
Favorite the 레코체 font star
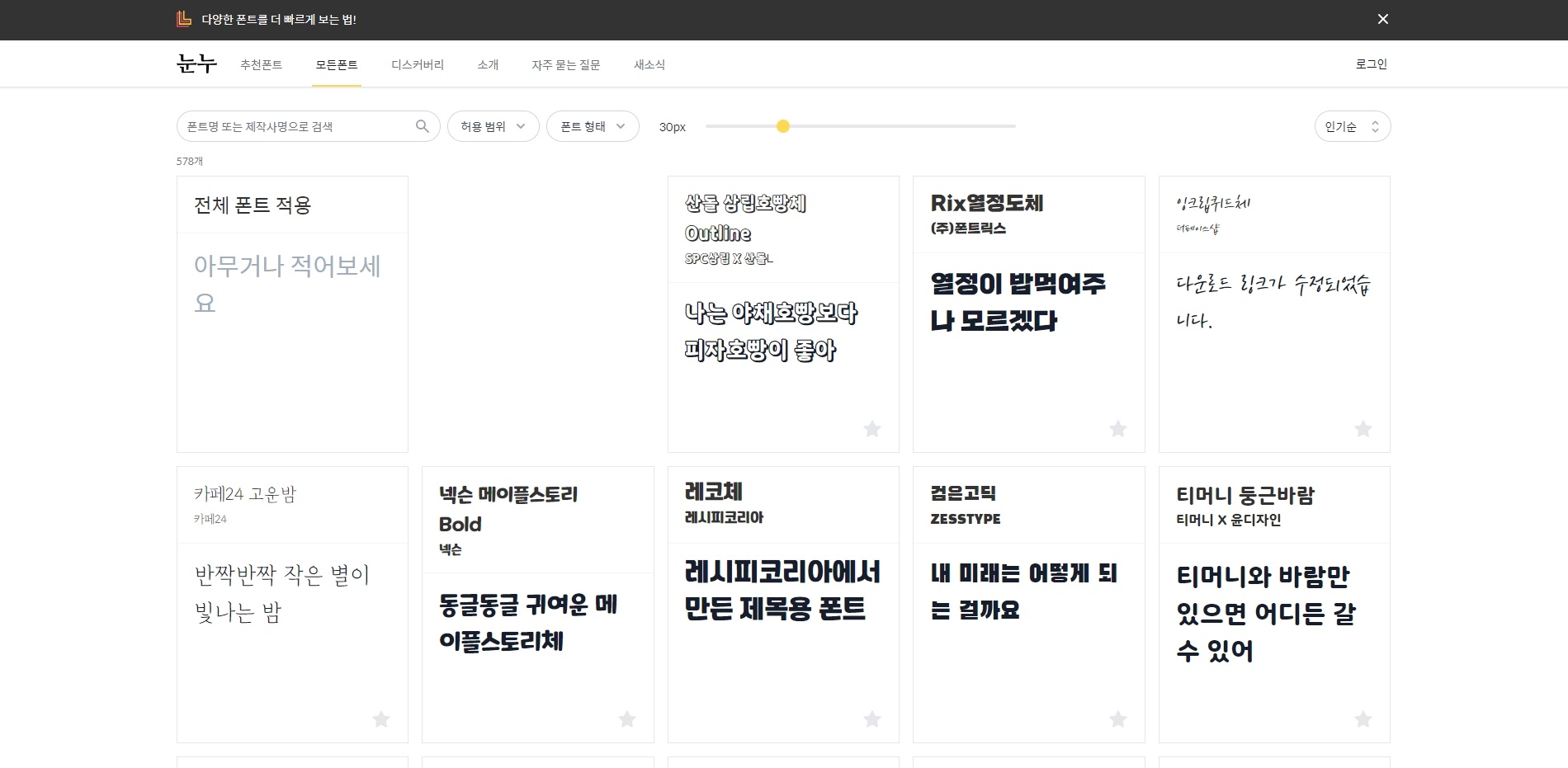872,719
